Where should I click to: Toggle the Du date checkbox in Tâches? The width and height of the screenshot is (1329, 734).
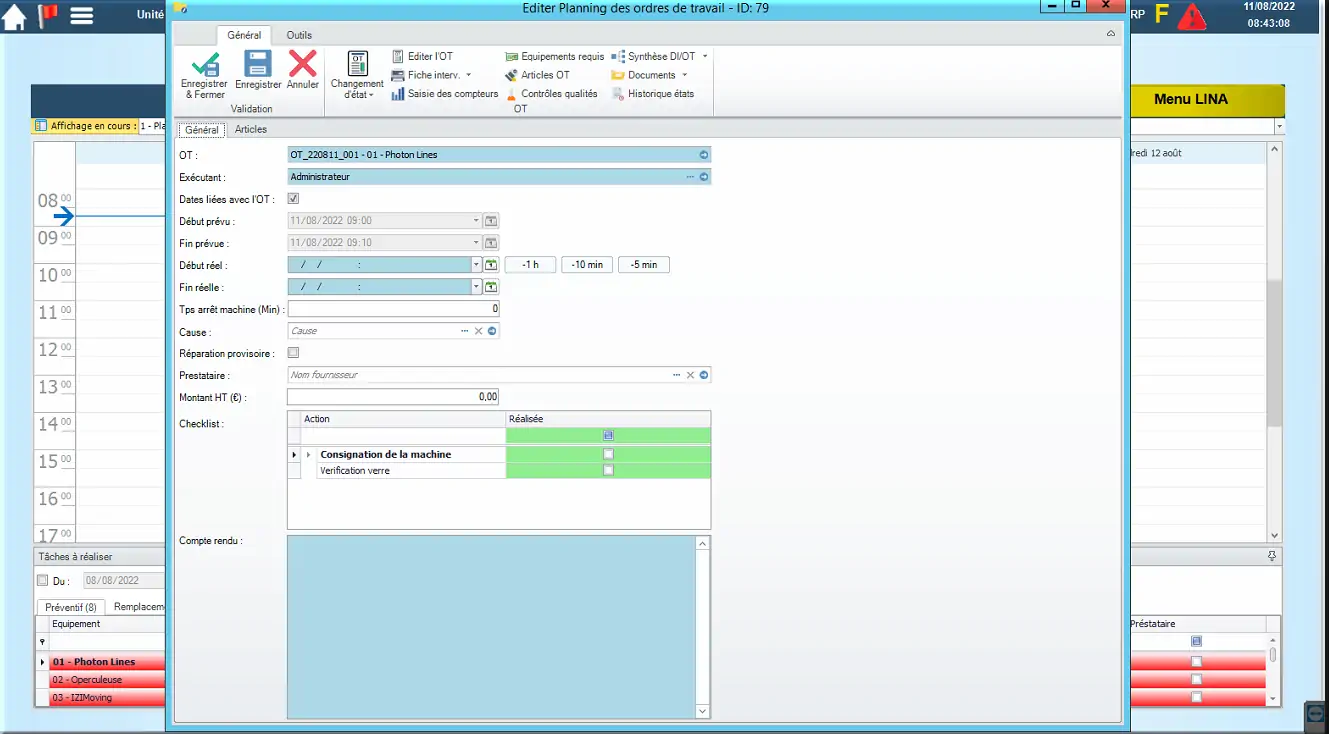click(42, 580)
